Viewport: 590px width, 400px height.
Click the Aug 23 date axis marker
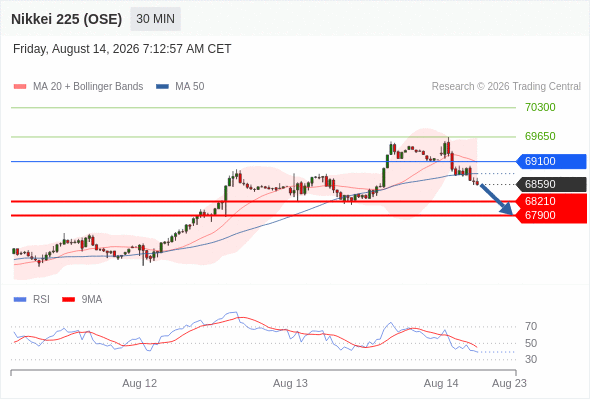click(509, 383)
